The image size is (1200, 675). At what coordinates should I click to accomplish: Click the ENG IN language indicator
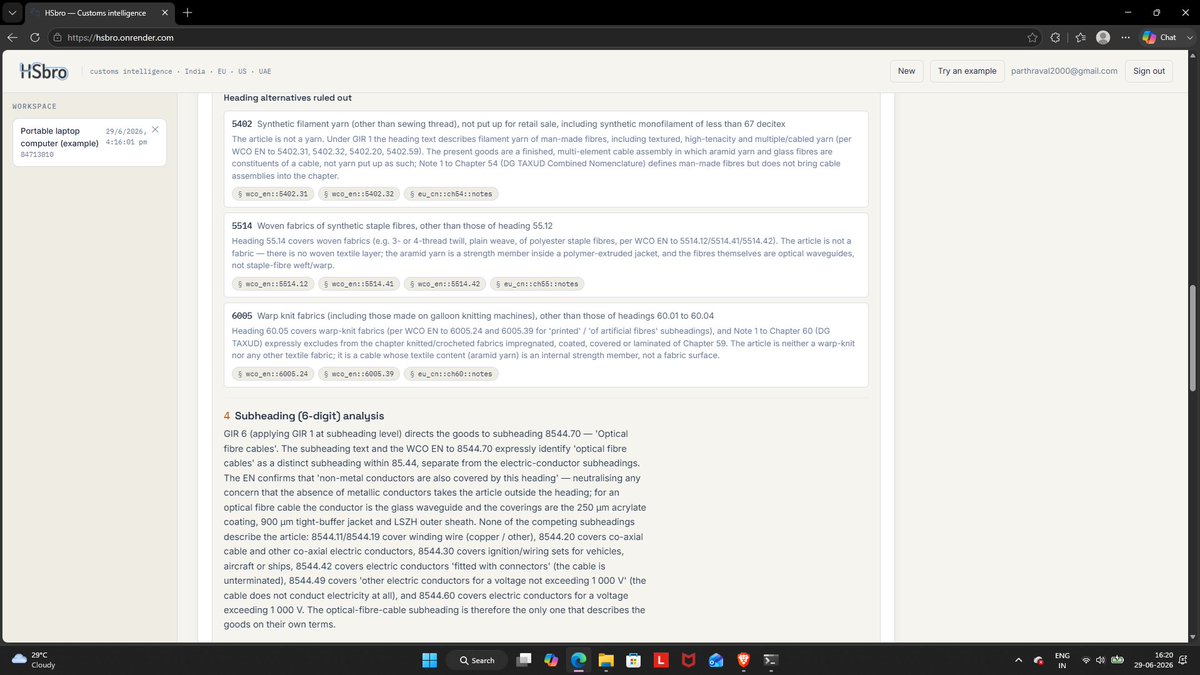tap(1063, 660)
